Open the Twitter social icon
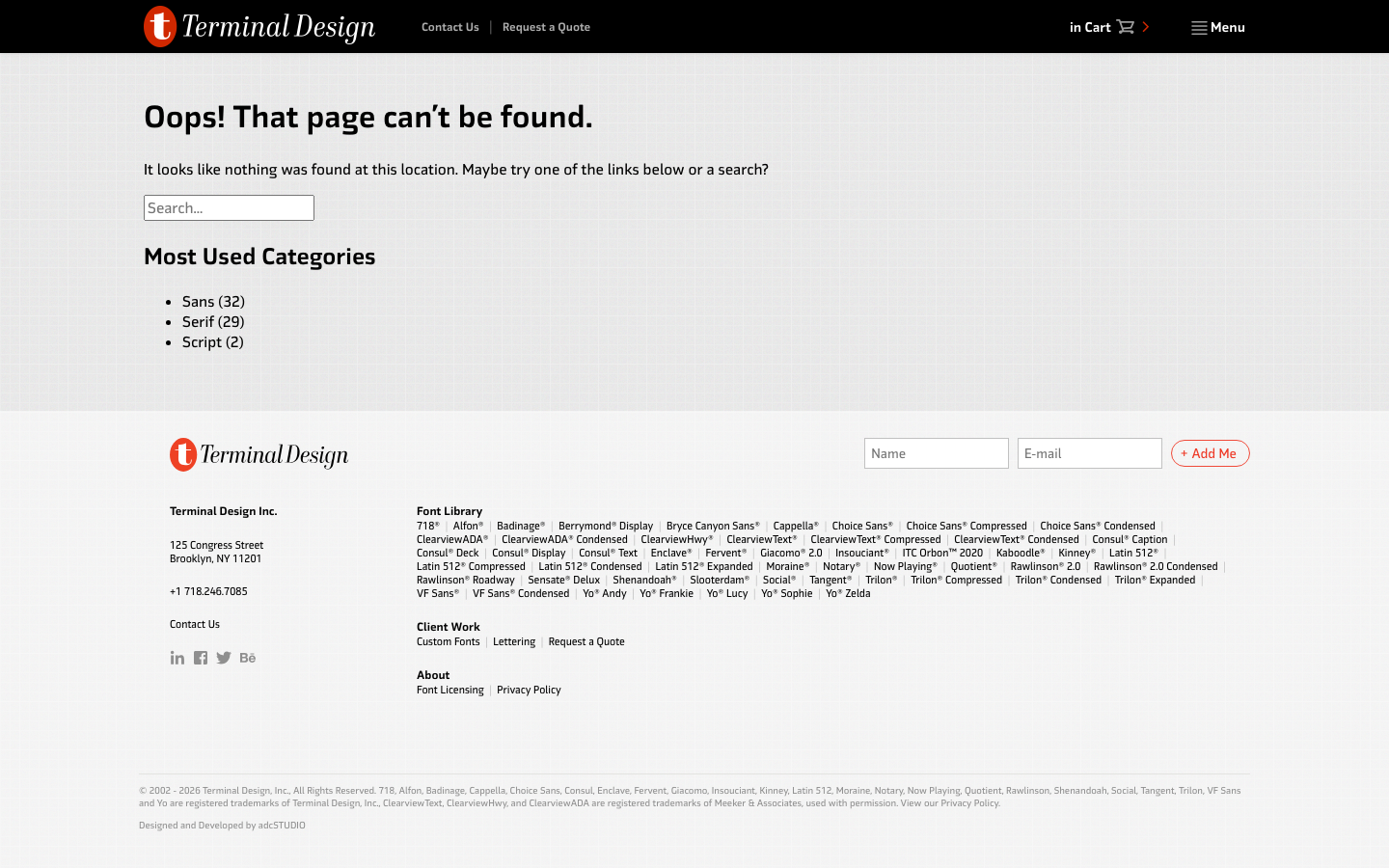 pyautogui.click(x=223, y=658)
